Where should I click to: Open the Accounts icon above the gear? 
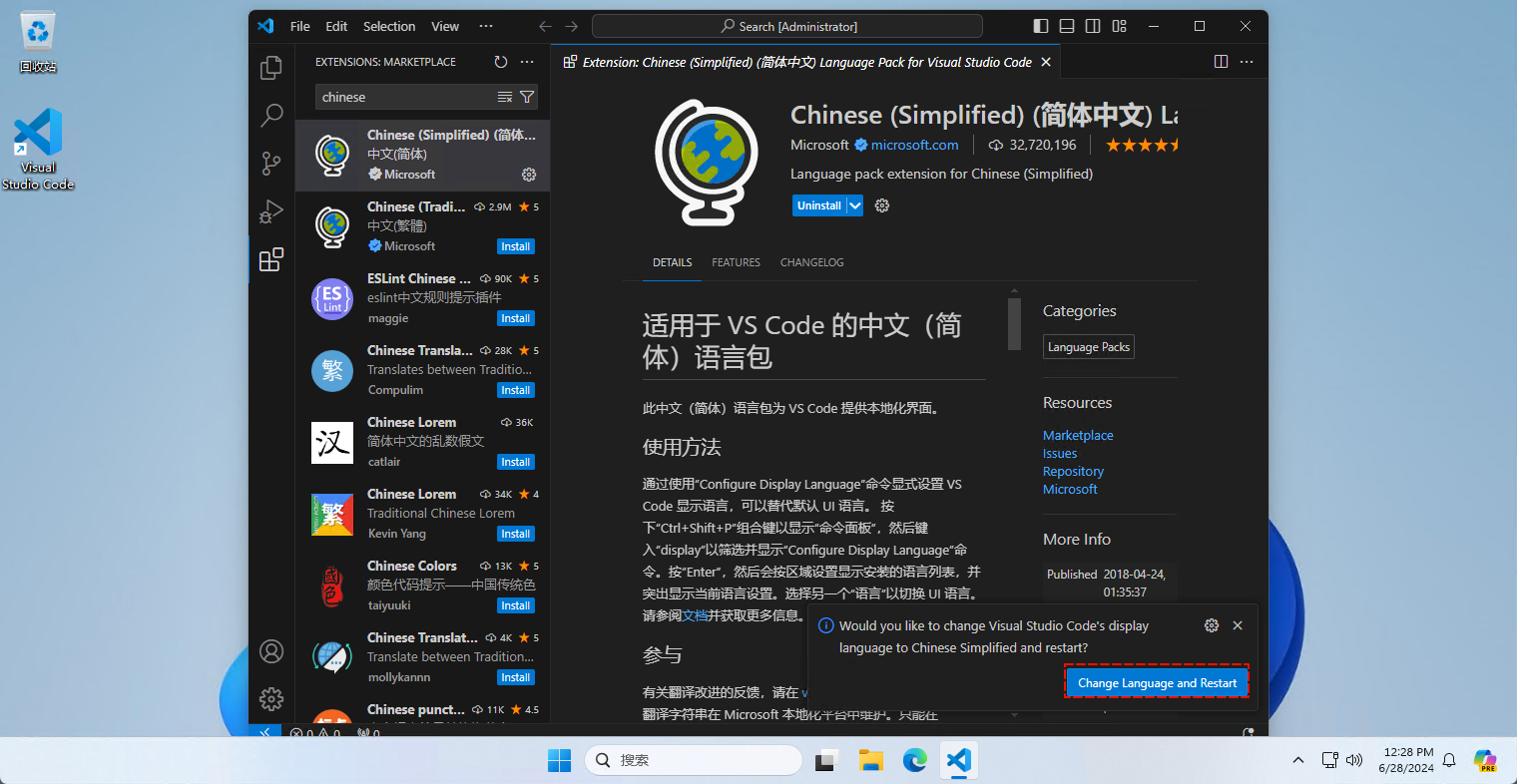pos(270,651)
